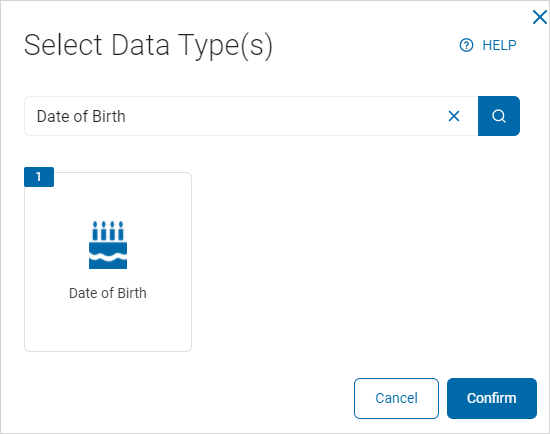
Task: Close the Select Data Type(s) dialog
Action: pyautogui.click(x=539, y=17)
